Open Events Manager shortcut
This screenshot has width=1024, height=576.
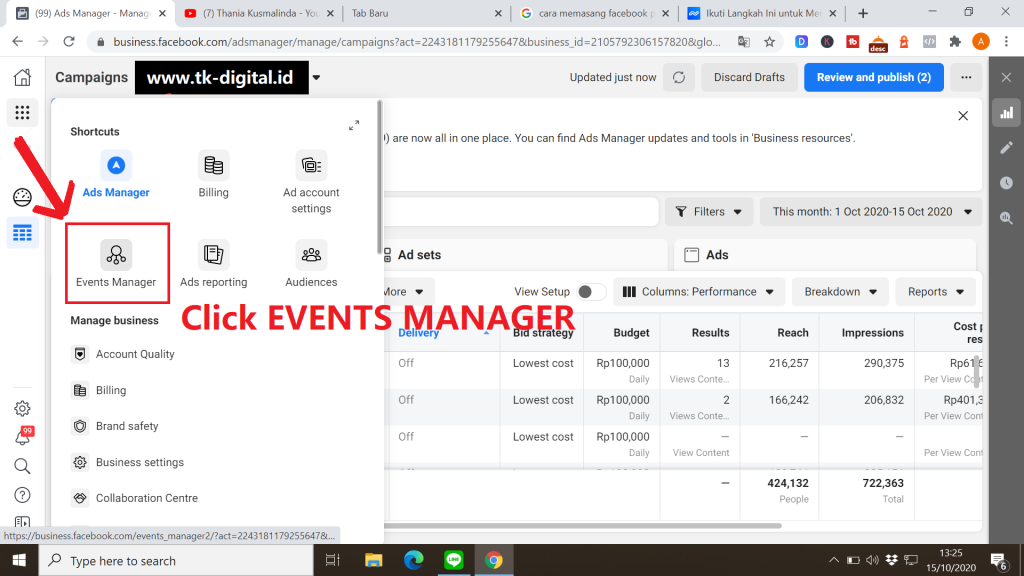click(x=116, y=263)
